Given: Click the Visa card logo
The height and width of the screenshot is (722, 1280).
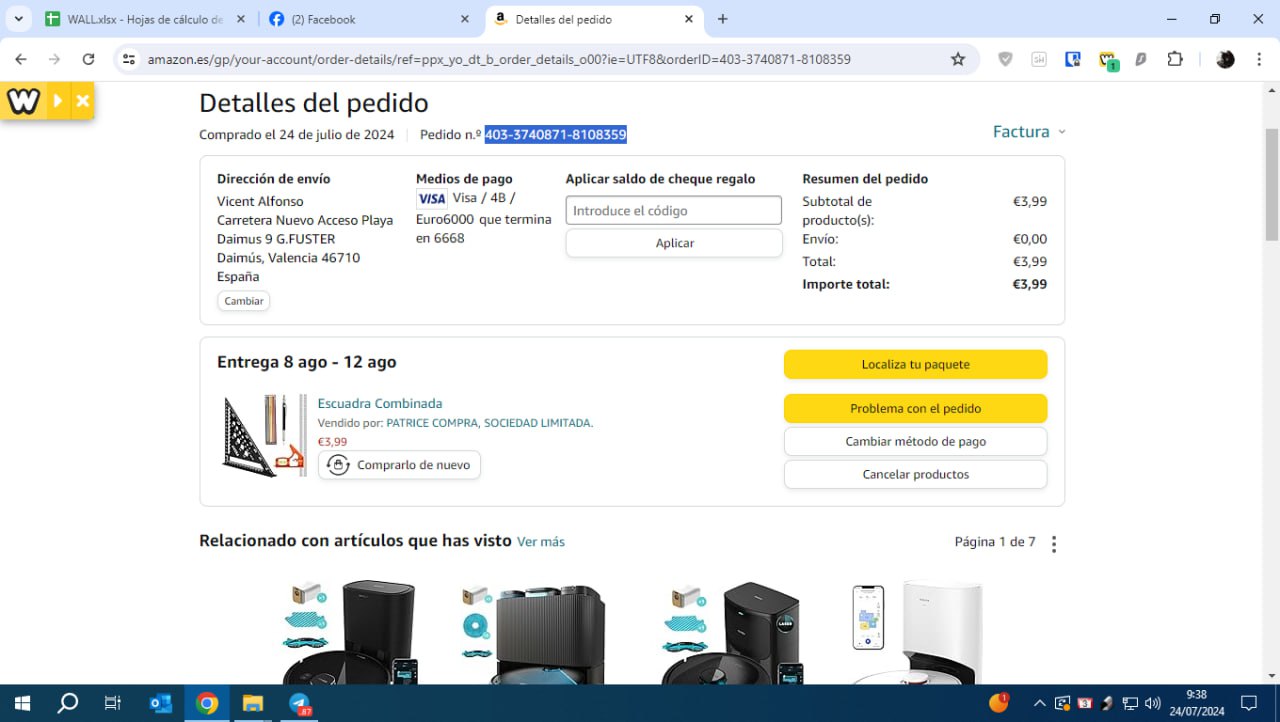Looking at the screenshot, I should pyautogui.click(x=432, y=199).
